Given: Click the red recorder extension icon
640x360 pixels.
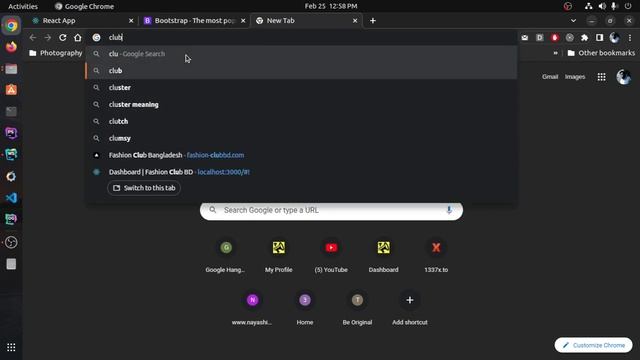Looking at the screenshot, I should (554, 38).
